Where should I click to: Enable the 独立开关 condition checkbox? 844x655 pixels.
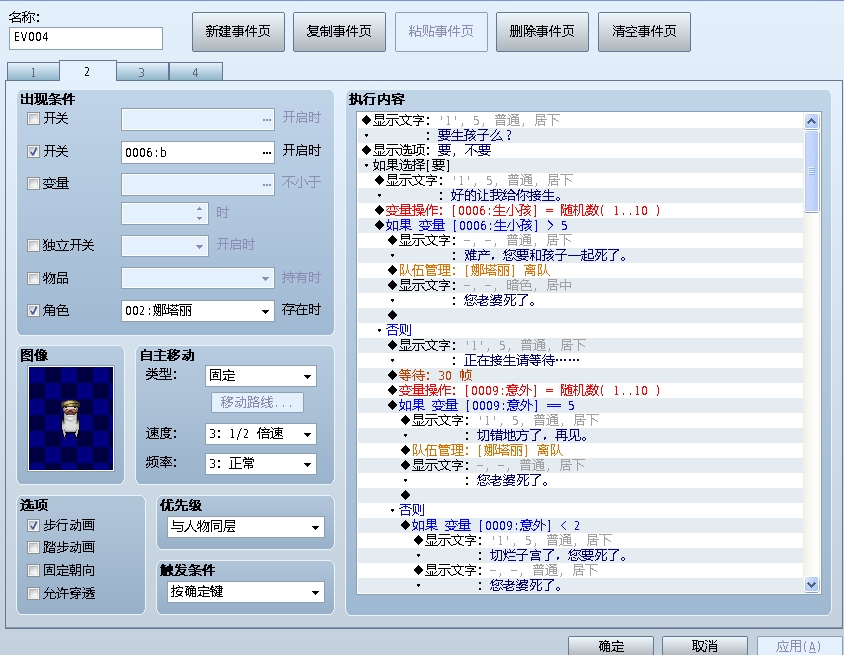33,246
